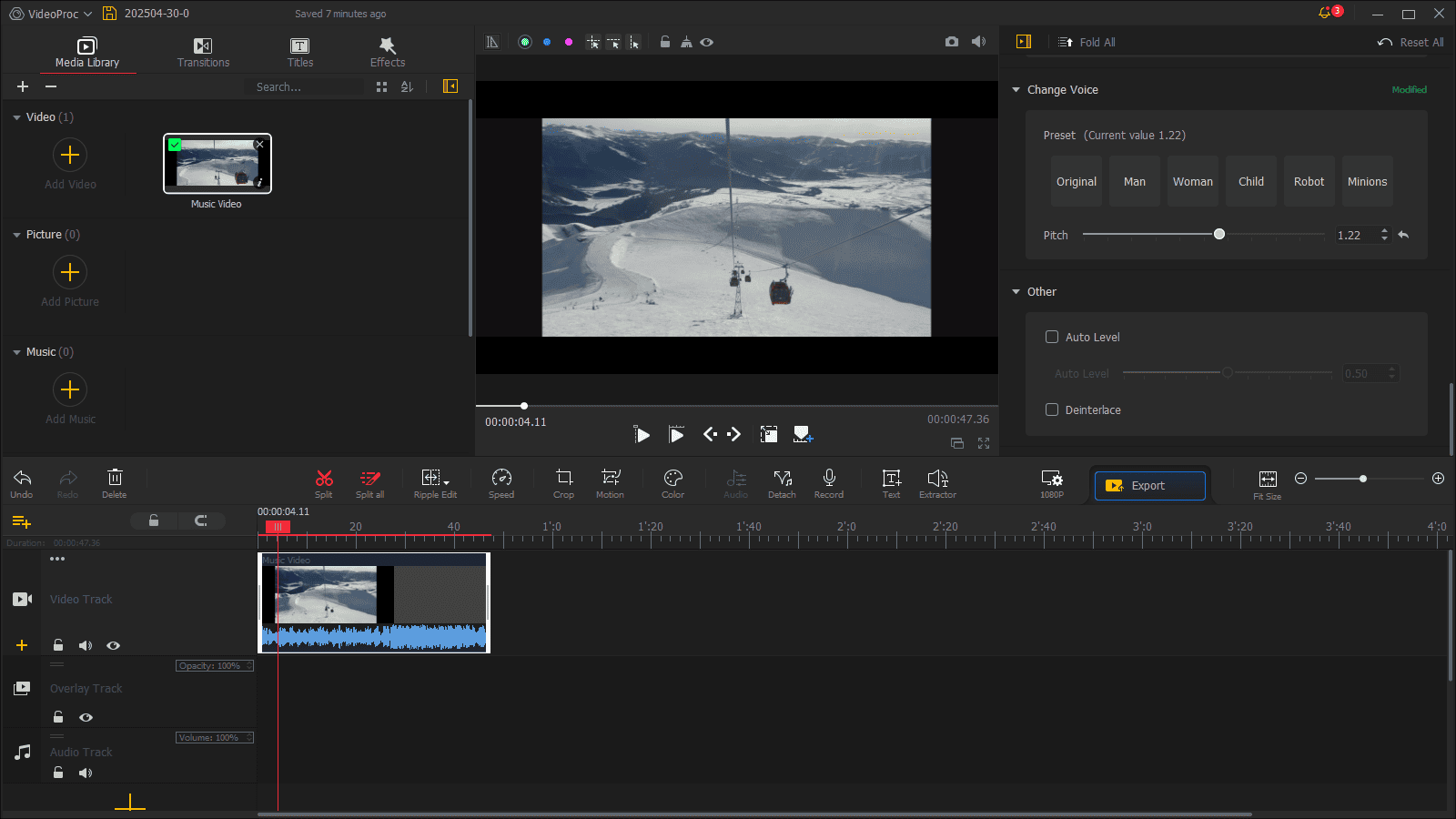
Task: Open the audio Extractor tool
Action: click(x=938, y=483)
